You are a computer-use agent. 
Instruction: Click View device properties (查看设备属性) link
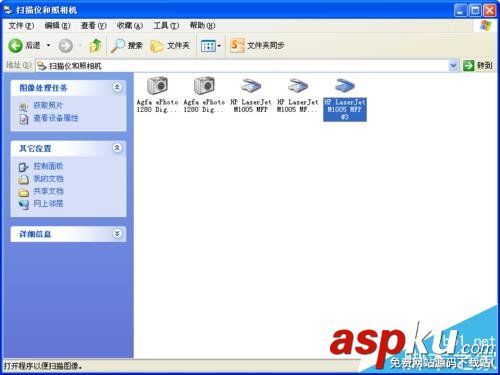(x=56, y=118)
